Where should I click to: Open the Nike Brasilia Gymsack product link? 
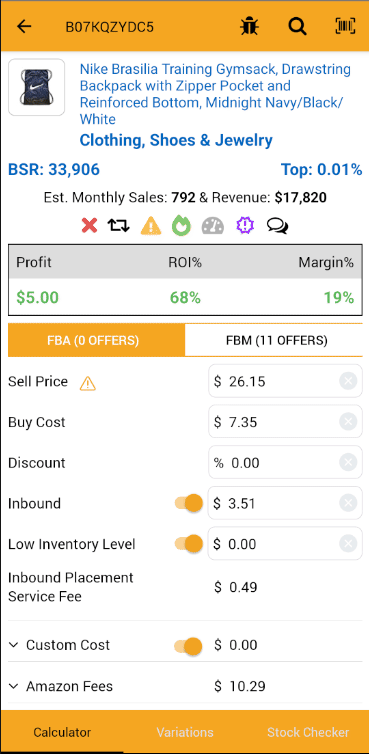(216, 94)
